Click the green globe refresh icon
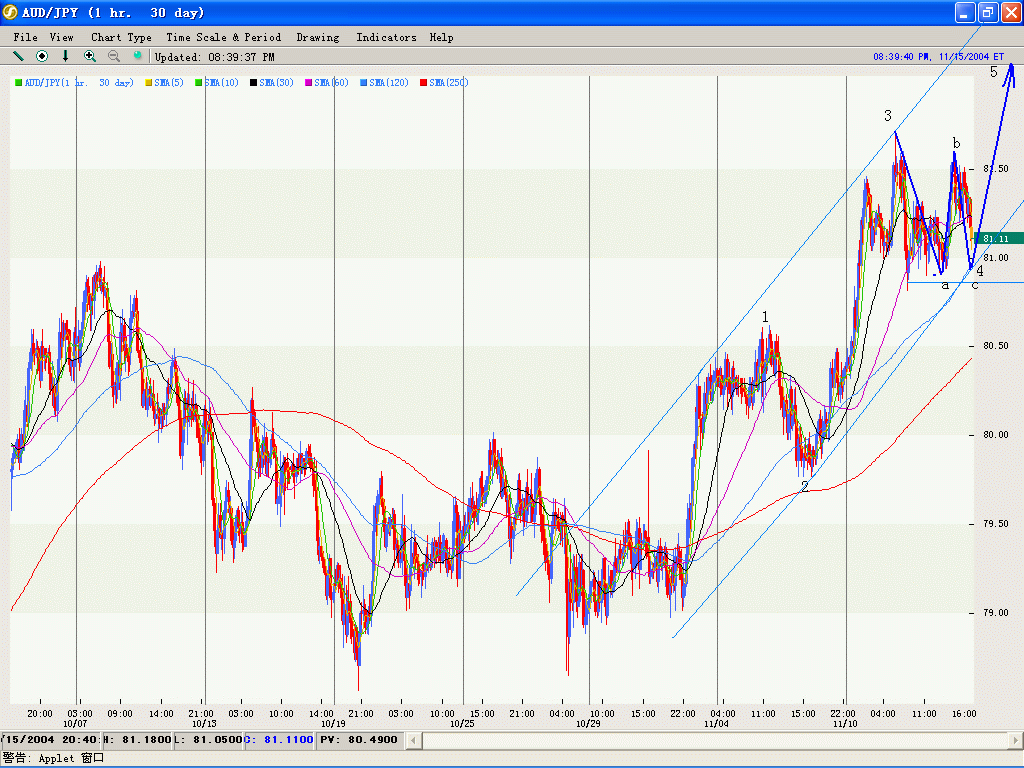Screen dimensions: 1024x768 [138, 57]
